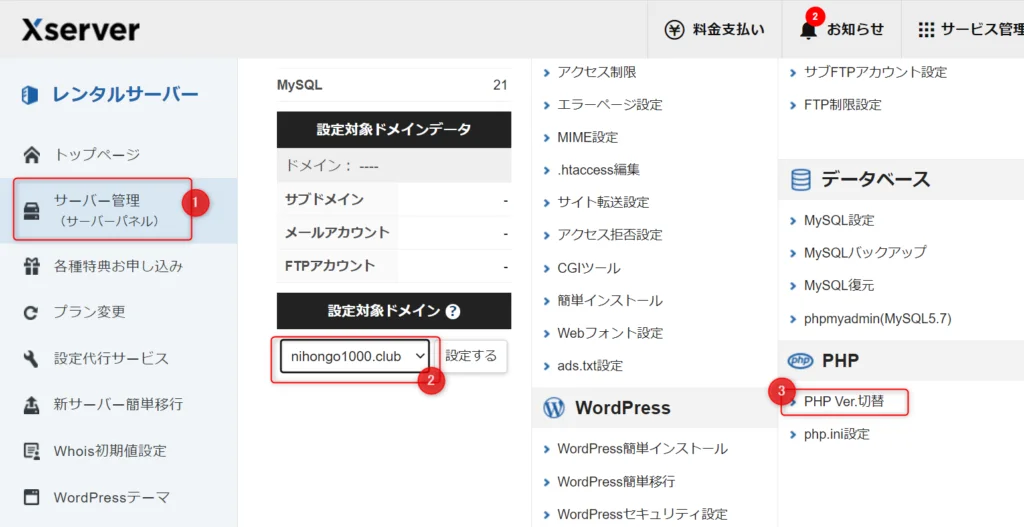Click the 設定する button

[471, 356]
